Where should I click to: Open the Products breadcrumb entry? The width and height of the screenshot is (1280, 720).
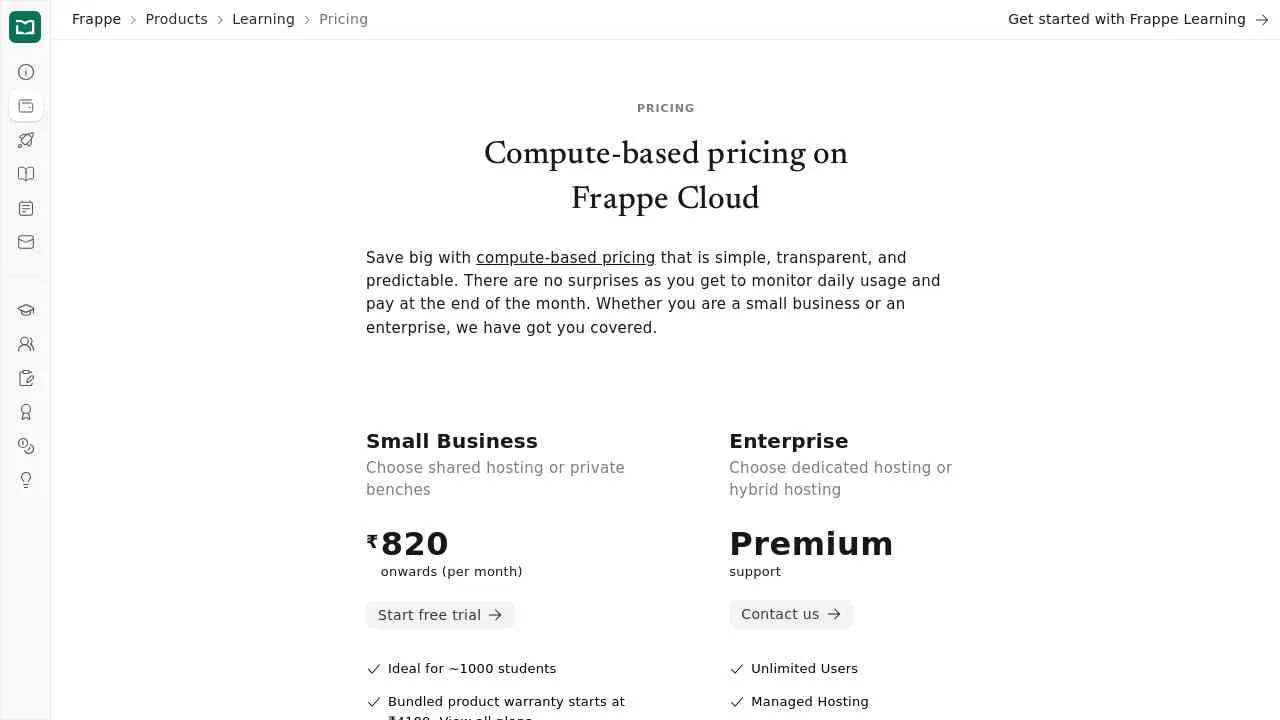pyautogui.click(x=176, y=19)
